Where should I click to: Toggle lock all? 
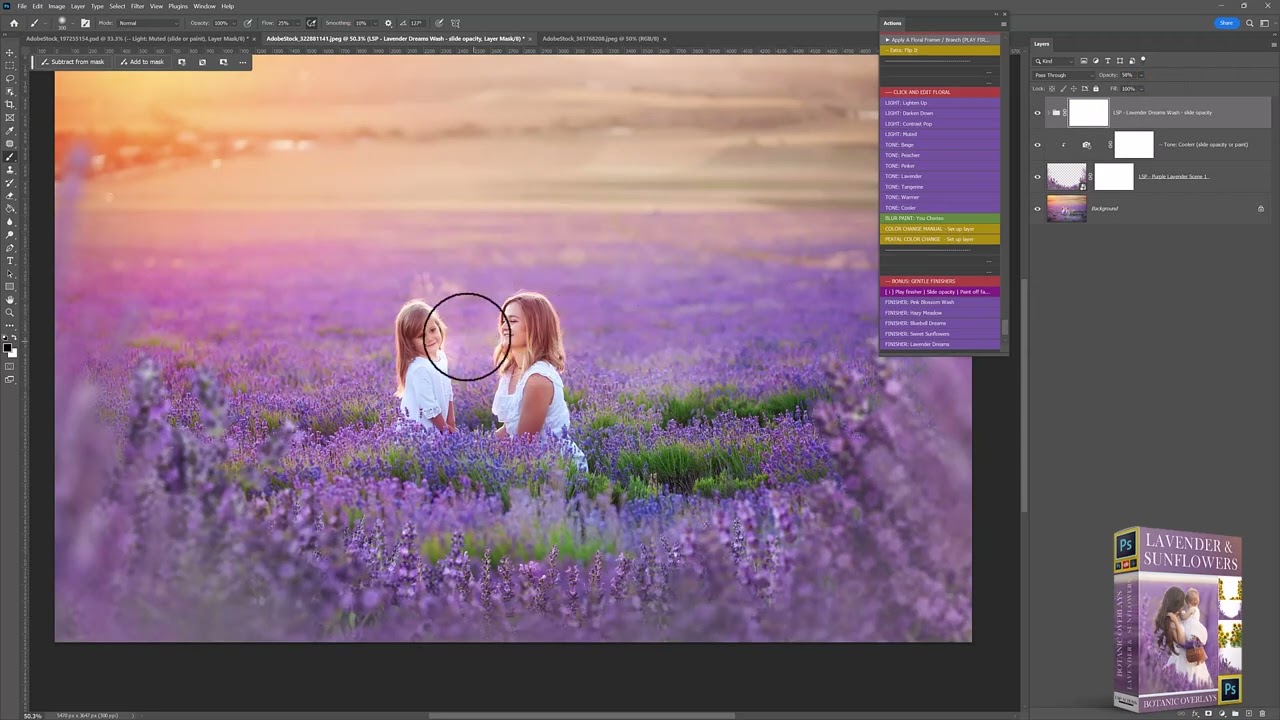1095,89
